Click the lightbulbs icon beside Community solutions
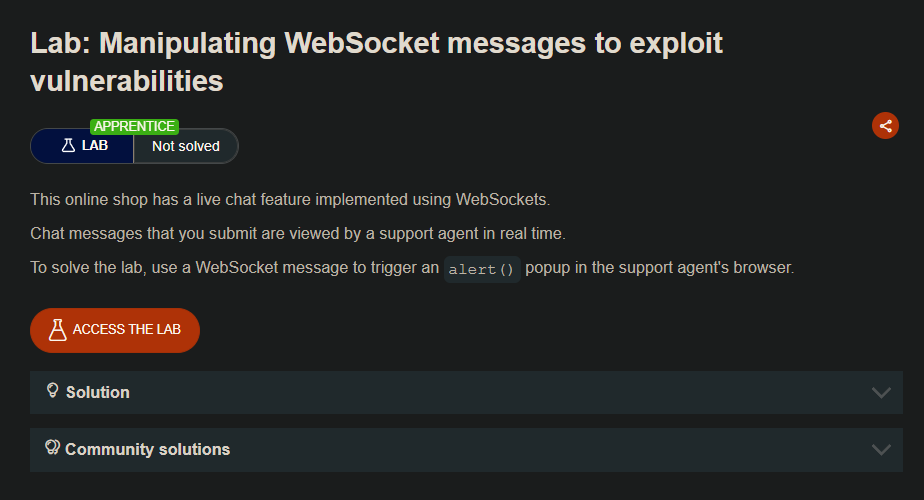Image resolution: width=924 pixels, height=500 pixels. [53, 448]
